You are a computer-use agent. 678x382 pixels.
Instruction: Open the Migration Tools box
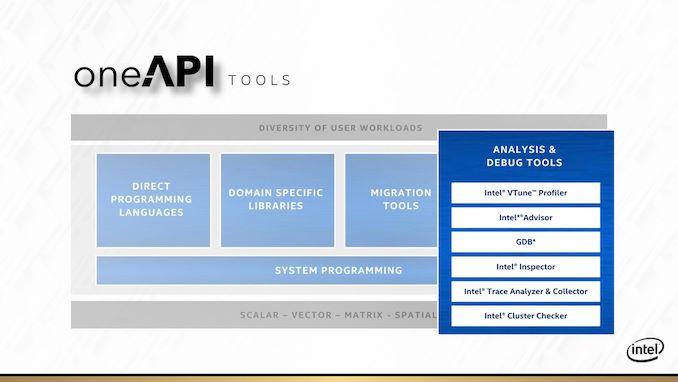click(x=392, y=200)
